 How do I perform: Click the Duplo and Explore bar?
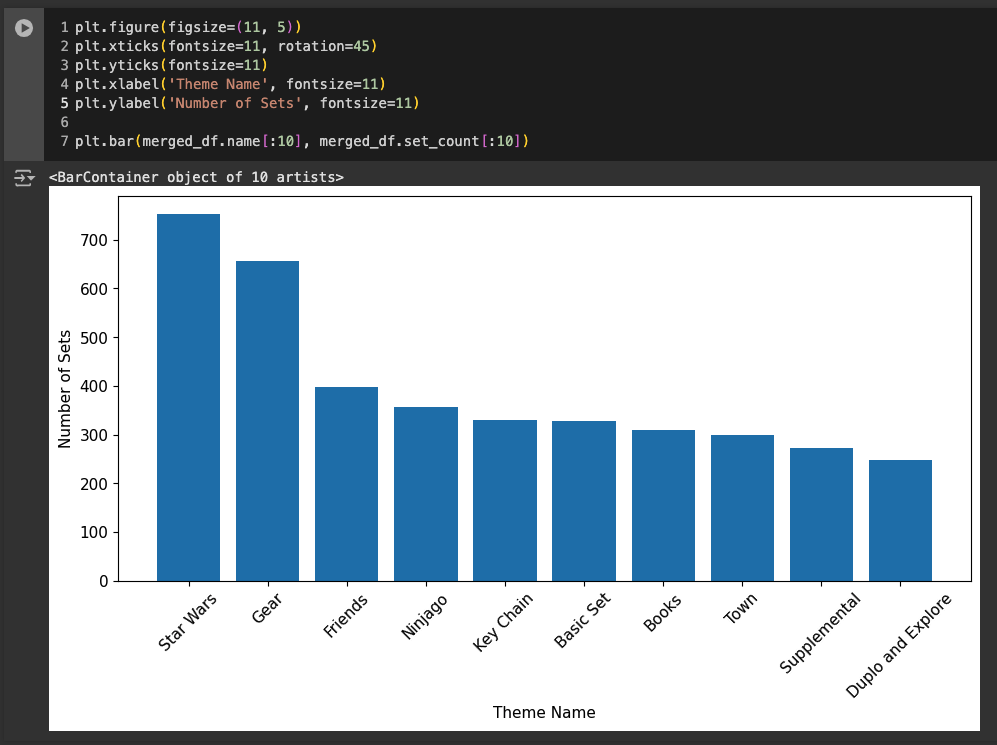point(900,521)
